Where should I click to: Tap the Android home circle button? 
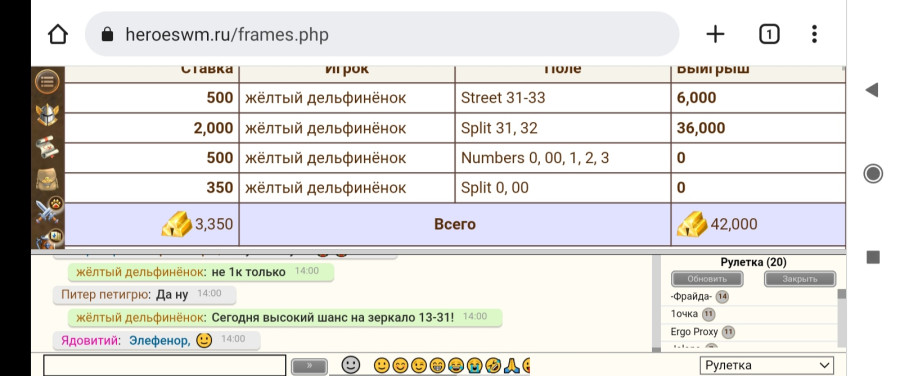(x=872, y=173)
